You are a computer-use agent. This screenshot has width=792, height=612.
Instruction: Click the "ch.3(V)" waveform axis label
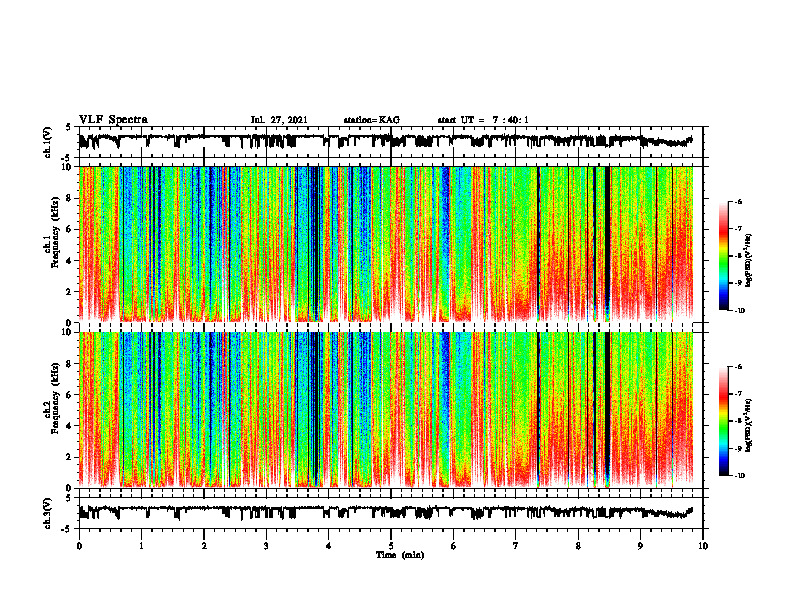tap(48, 513)
